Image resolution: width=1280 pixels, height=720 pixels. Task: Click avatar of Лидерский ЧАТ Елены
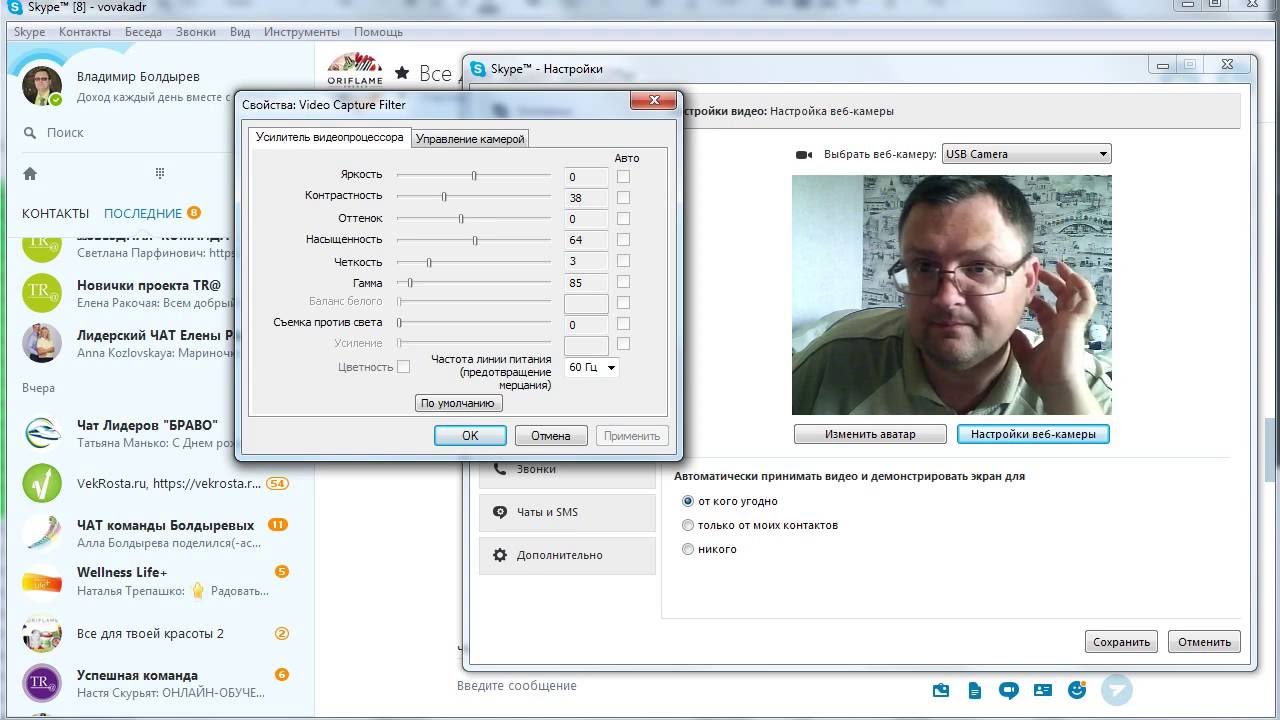[x=42, y=343]
